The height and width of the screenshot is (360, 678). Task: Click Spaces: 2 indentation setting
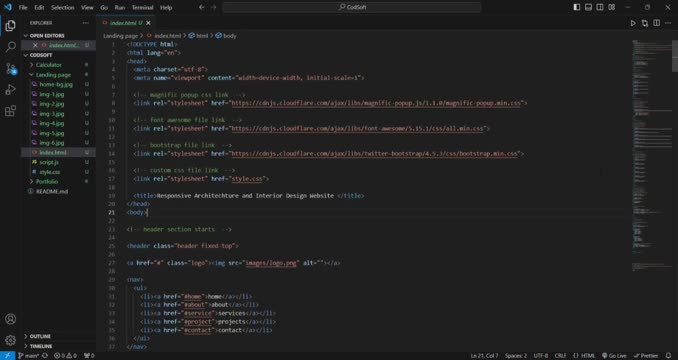pyautogui.click(x=516, y=356)
